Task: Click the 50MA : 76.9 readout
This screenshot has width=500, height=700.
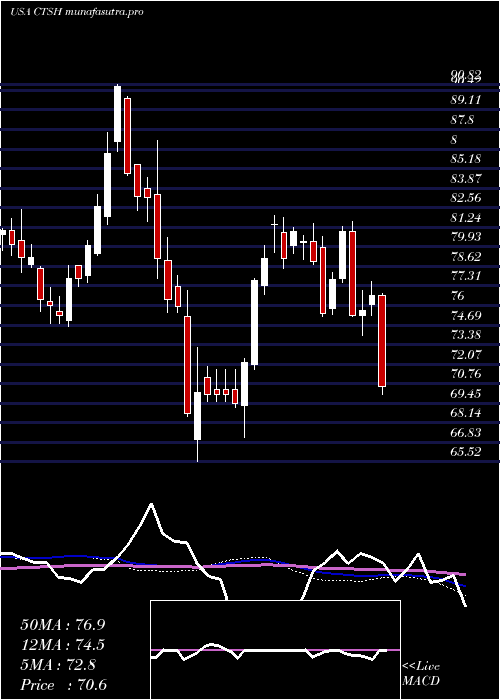Action: click(63, 625)
